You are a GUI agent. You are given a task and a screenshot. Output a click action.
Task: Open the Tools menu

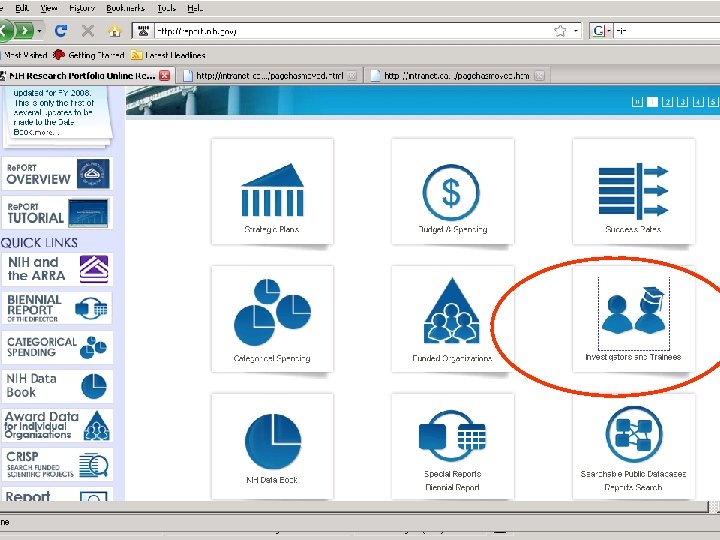[x=167, y=8]
